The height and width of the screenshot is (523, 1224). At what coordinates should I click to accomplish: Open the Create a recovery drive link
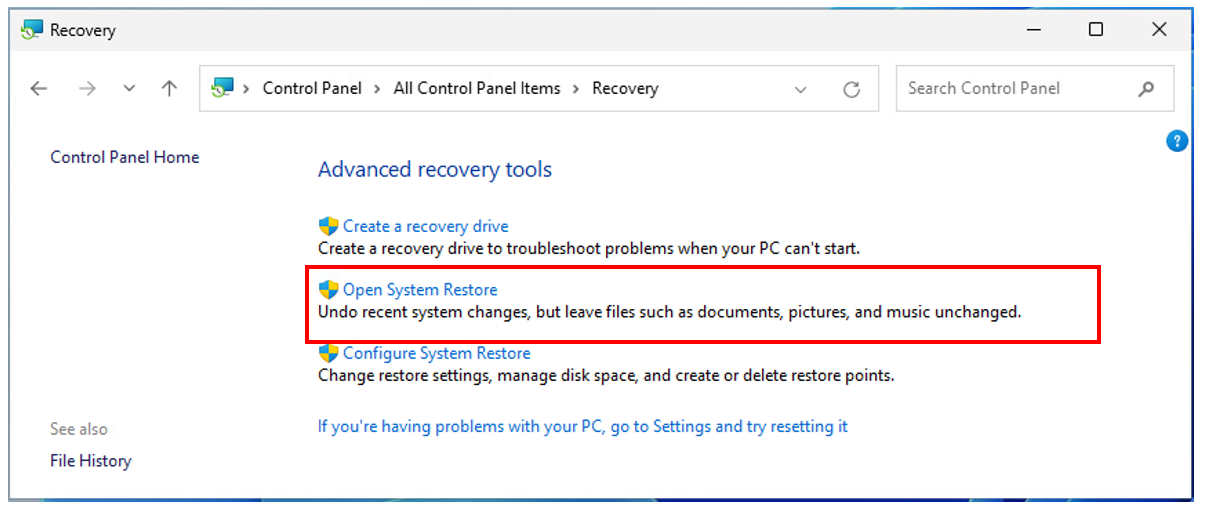coord(425,226)
